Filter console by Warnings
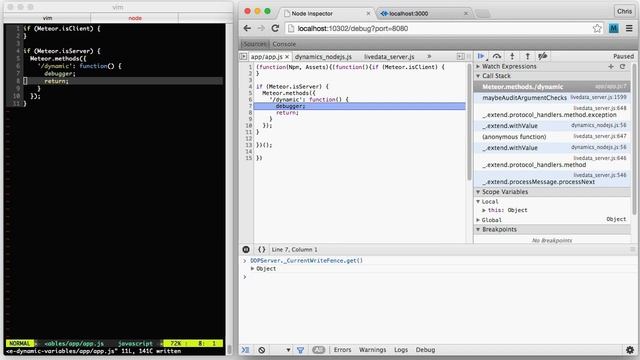The image size is (640, 360). (372, 350)
